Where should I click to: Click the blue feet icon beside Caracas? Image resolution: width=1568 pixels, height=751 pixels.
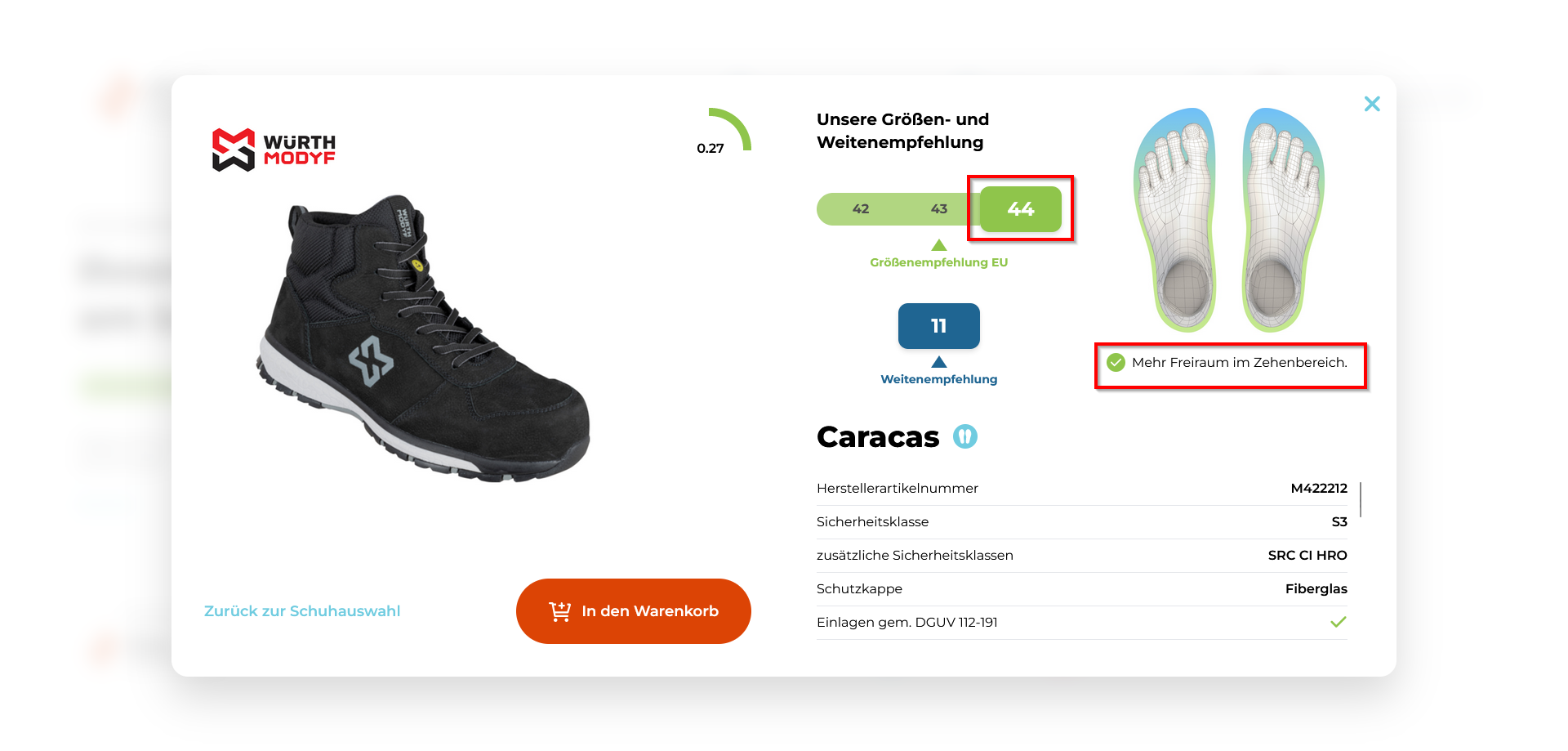tap(965, 436)
